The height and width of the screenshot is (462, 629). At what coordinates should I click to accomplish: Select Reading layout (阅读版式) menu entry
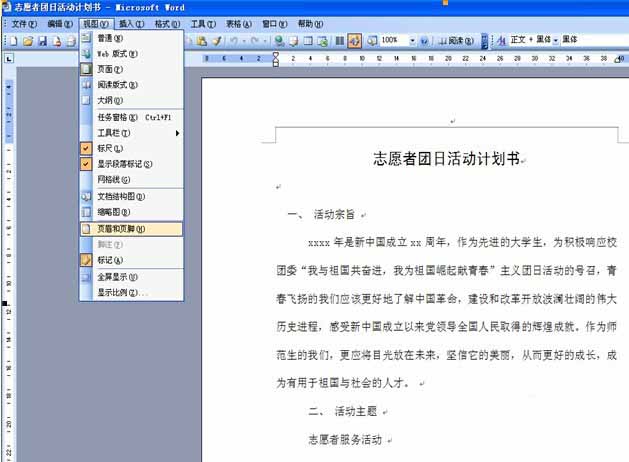tap(132, 85)
